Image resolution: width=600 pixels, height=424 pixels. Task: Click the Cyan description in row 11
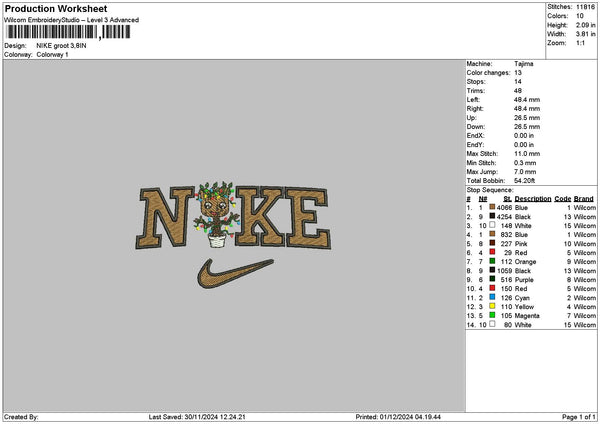[x=522, y=298]
